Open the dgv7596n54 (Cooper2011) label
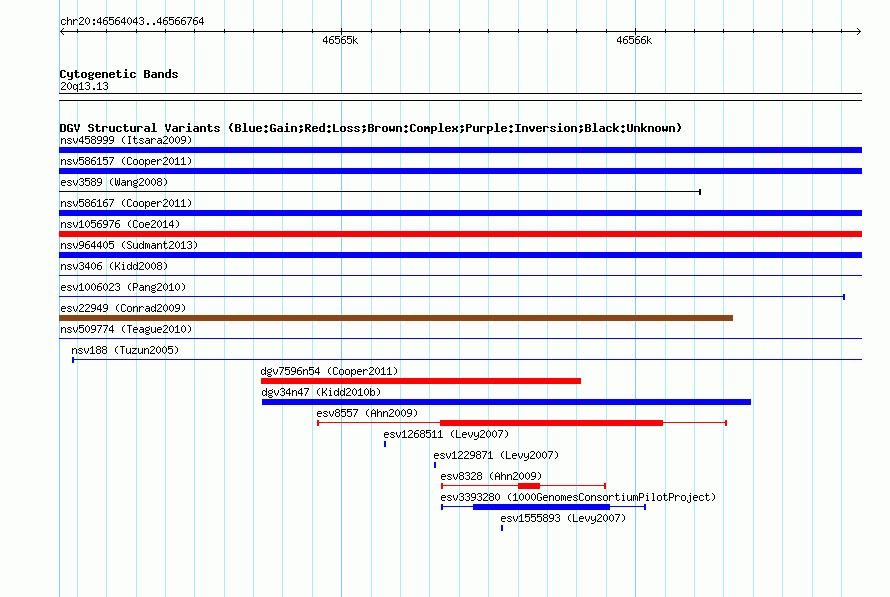This screenshot has width=890, height=597. [329, 371]
